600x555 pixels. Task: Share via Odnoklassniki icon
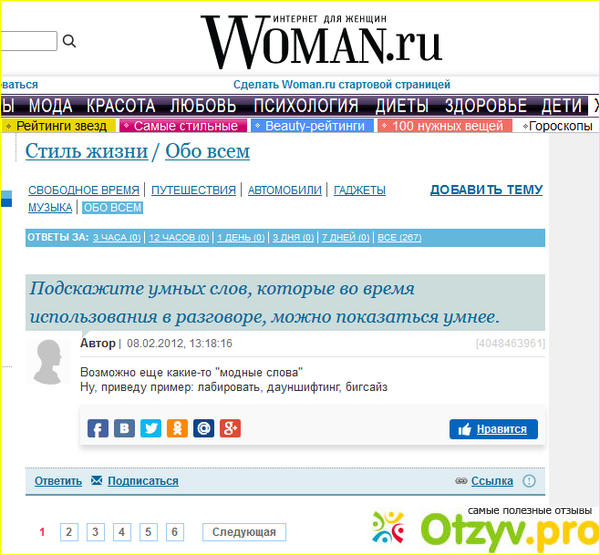[177, 429]
